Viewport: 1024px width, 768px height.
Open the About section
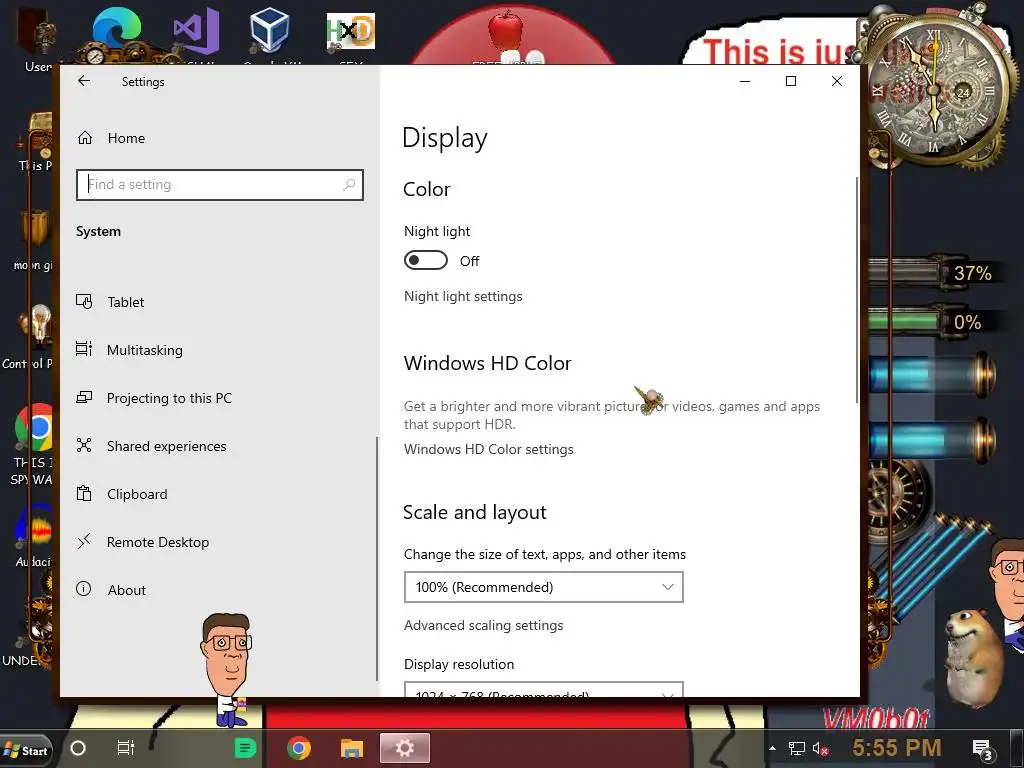click(x=126, y=590)
